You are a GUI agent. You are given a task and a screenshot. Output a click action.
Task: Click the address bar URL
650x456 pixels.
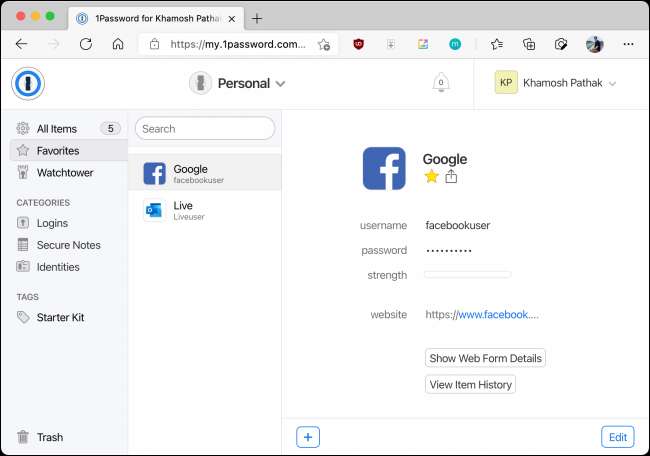[238, 44]
